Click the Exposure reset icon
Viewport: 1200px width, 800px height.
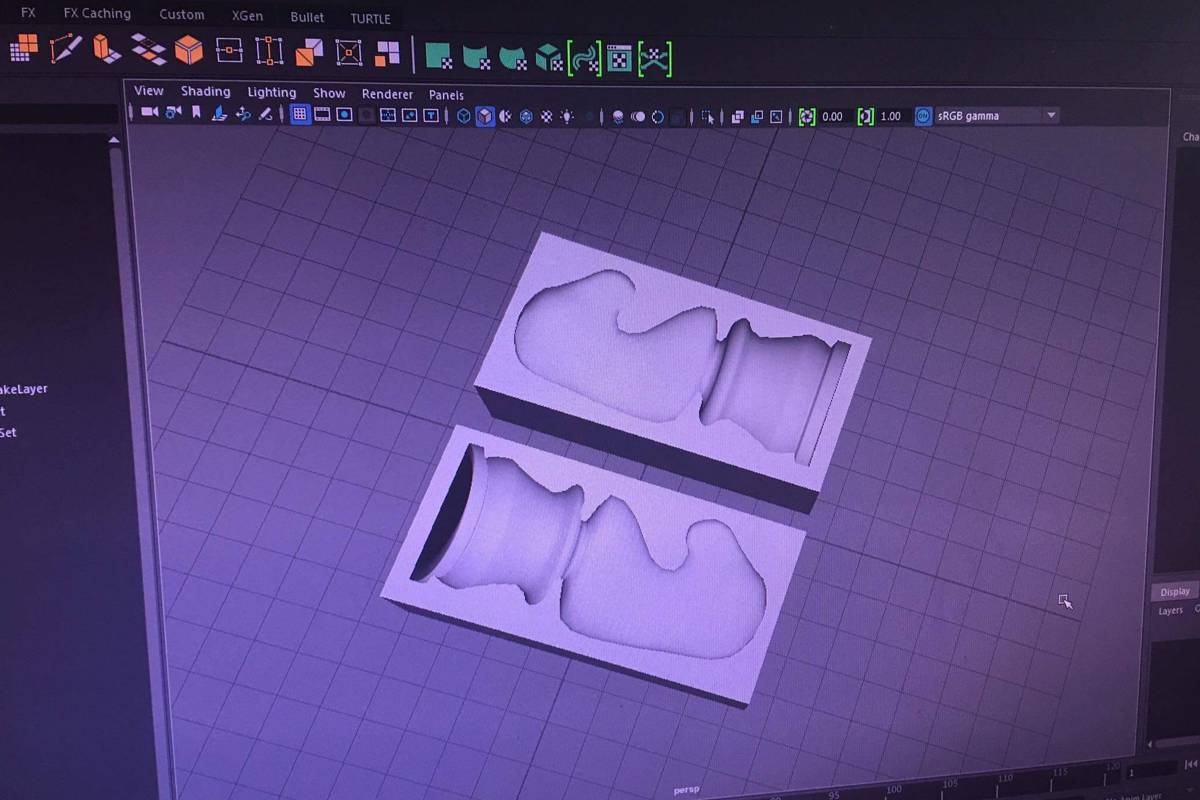coord(807,117)
